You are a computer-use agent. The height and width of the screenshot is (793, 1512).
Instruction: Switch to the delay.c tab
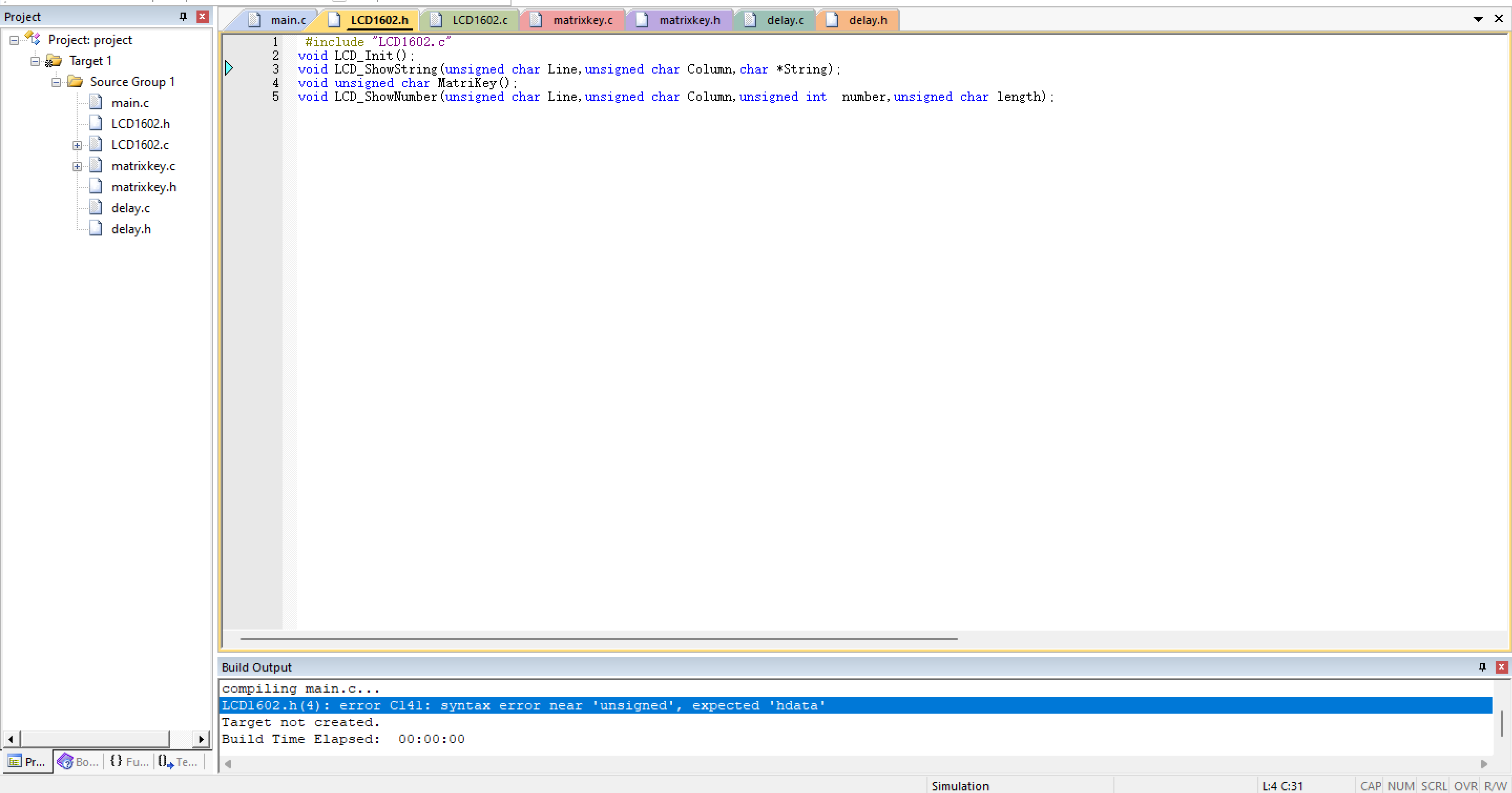point(775,20)
